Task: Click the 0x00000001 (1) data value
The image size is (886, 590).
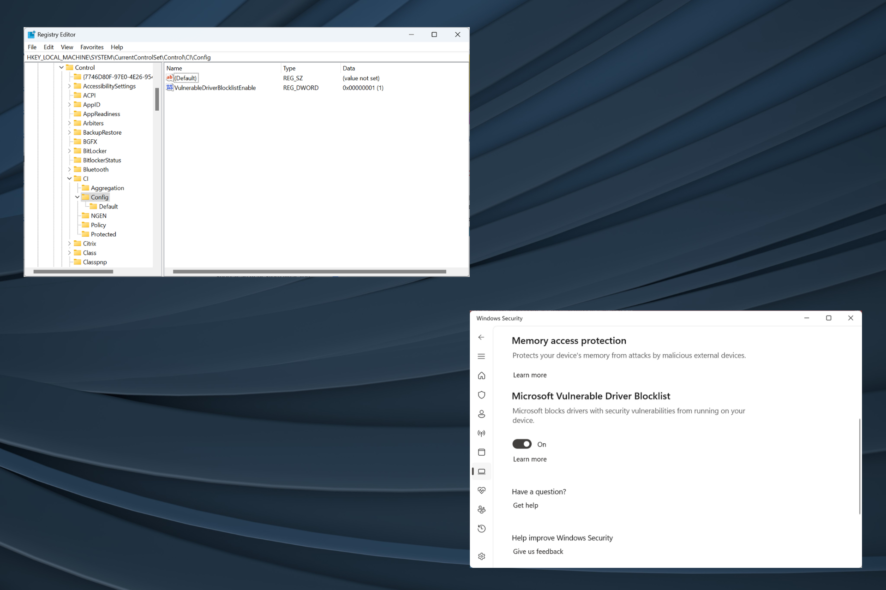Action: click(x=363, y=88)
